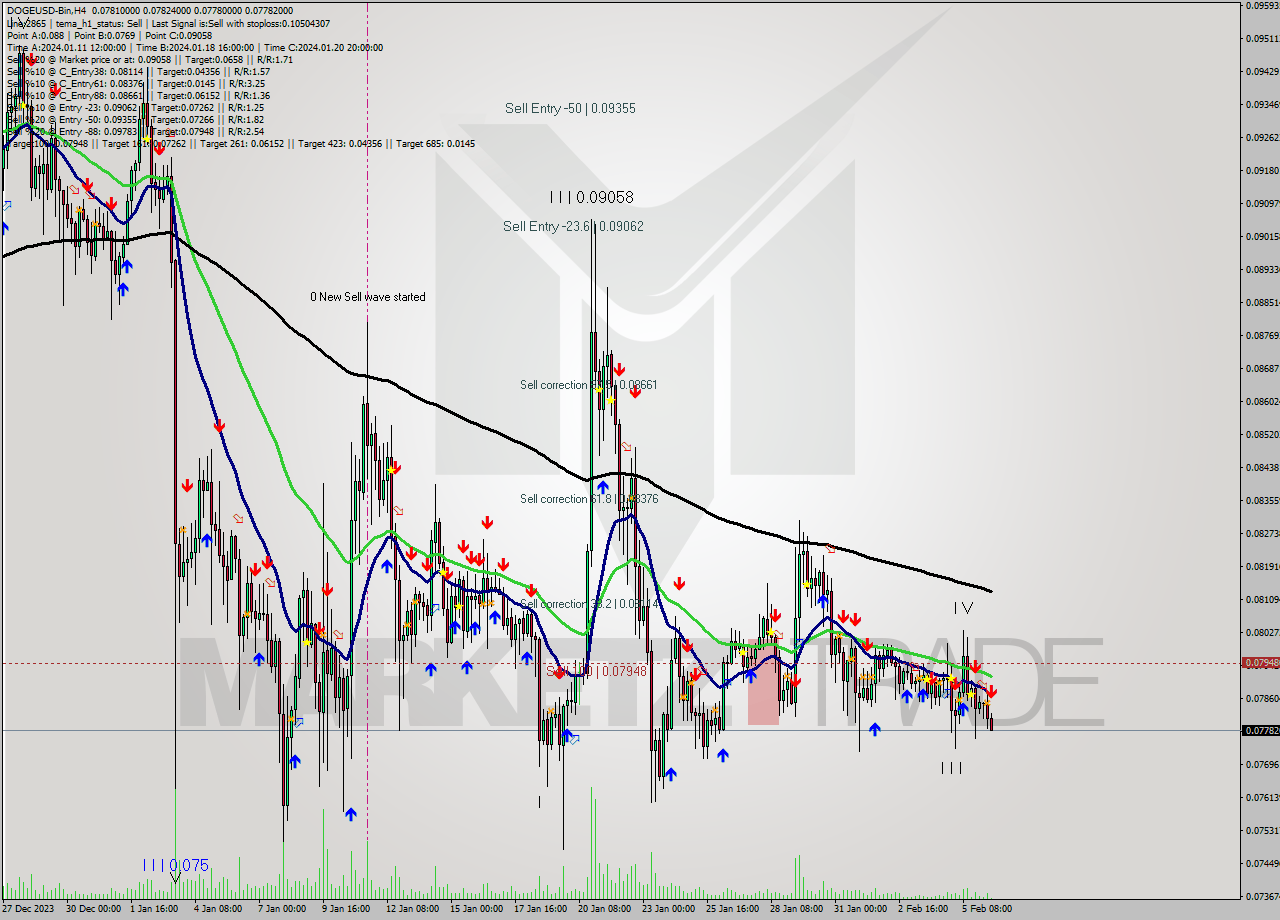Click the 'Sell Entry -23.6 | 0.09062' label
The image size is (1280, 920).
tap(573, 227)
